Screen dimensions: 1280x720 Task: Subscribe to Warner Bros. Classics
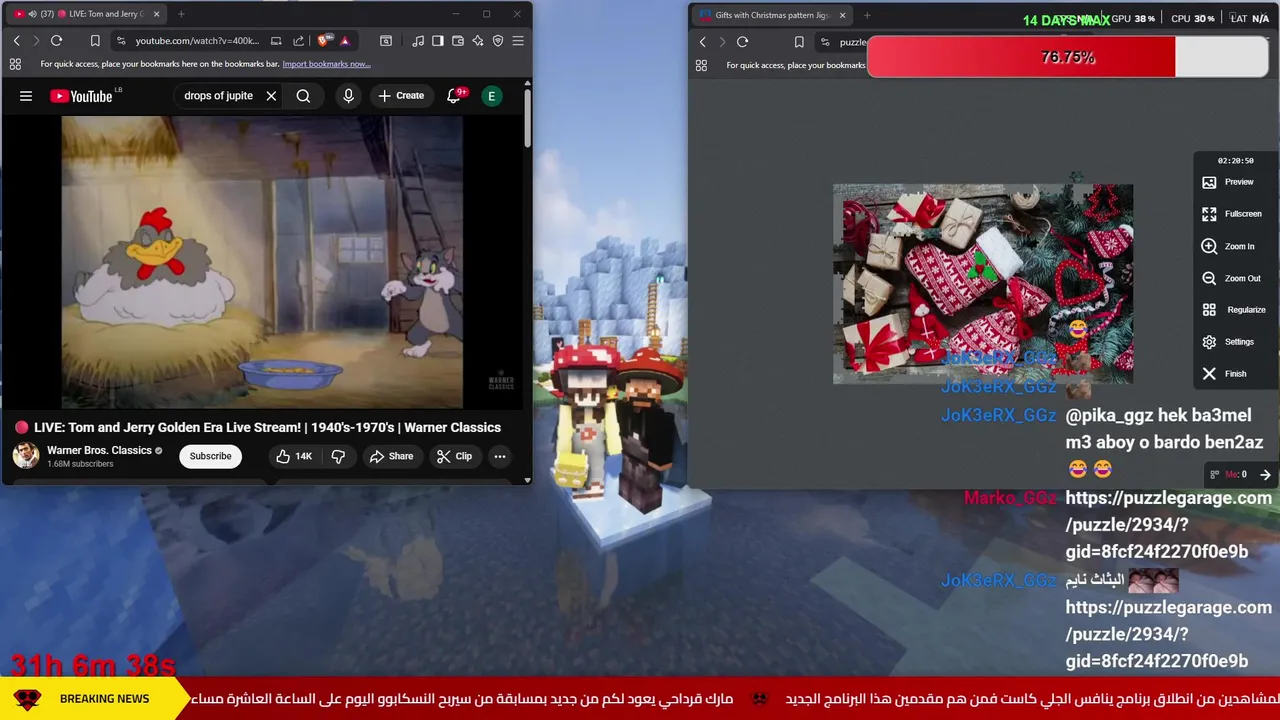[x=210, y=456]
